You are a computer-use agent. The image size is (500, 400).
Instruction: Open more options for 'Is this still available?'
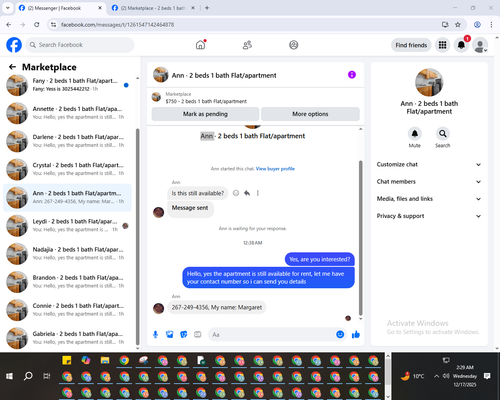click(x=257, y=193)
